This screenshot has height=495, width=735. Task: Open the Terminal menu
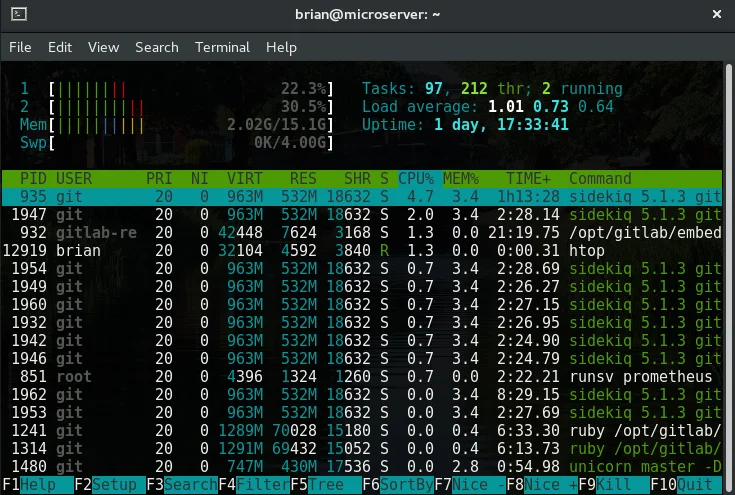tap(222, 47)
